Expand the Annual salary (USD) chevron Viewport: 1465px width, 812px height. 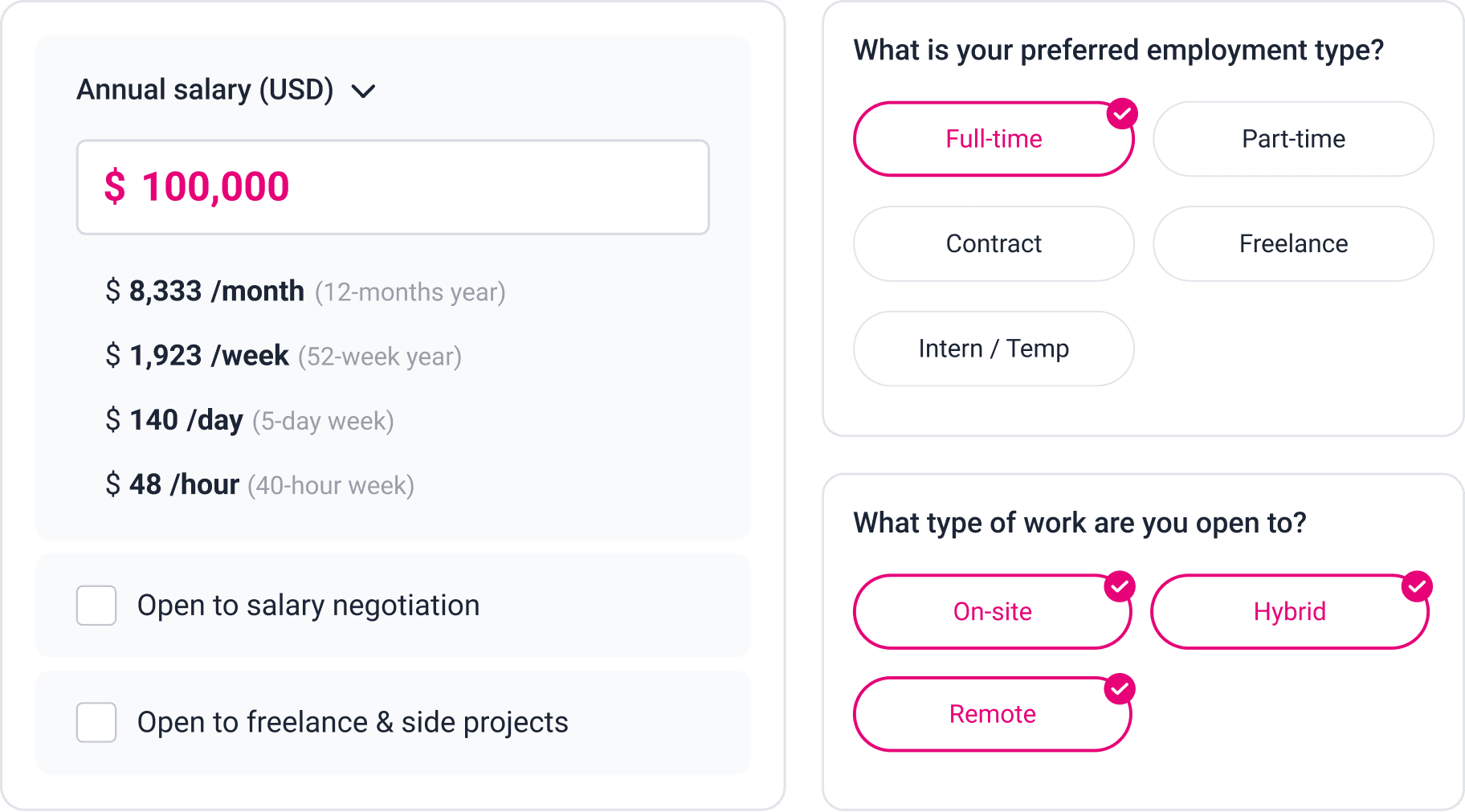tap(364, 91)
